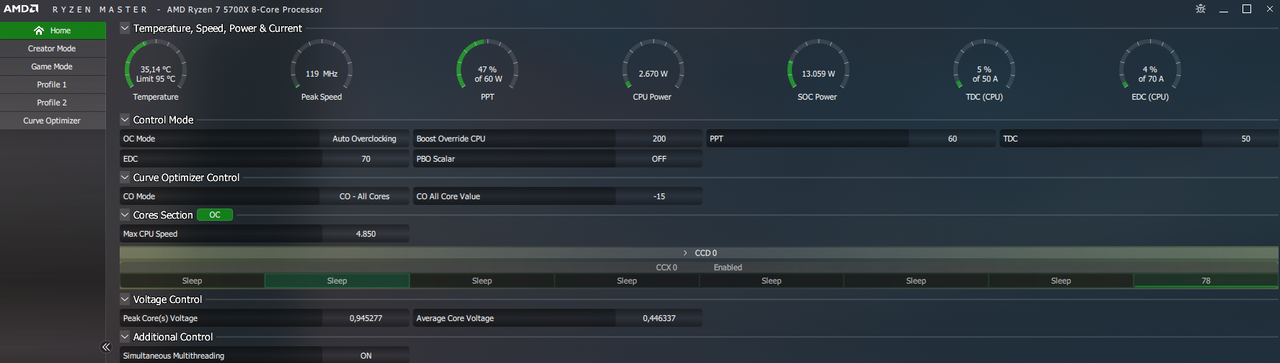Viewport: 1280px width, 363px height.
Task: Click the CCX 0 label
Action: (x=666, y=267)
